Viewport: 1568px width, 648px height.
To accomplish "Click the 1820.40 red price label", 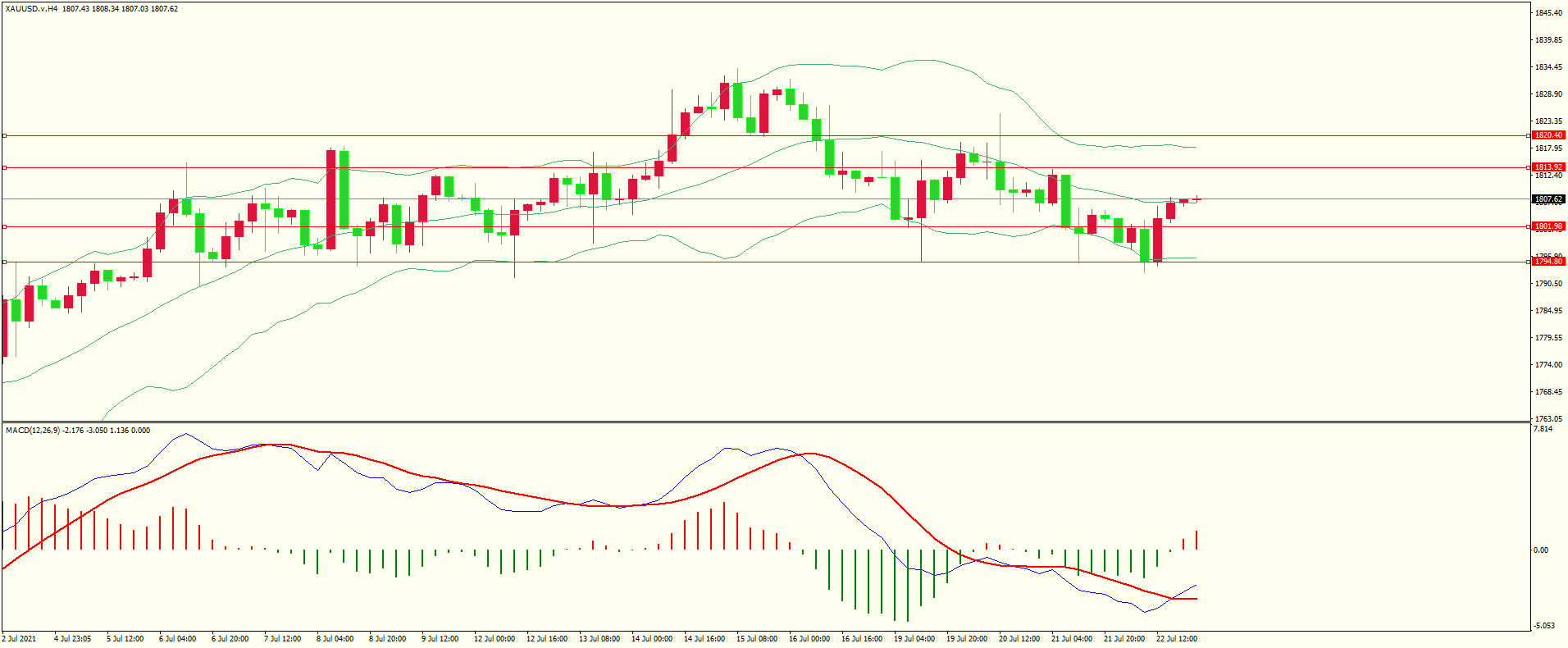I will click(x=1548, y=135).
